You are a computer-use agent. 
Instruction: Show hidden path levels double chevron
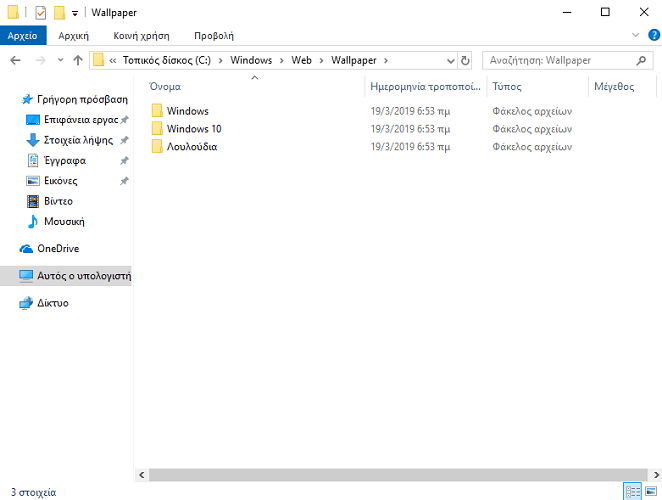pos(113,61)
